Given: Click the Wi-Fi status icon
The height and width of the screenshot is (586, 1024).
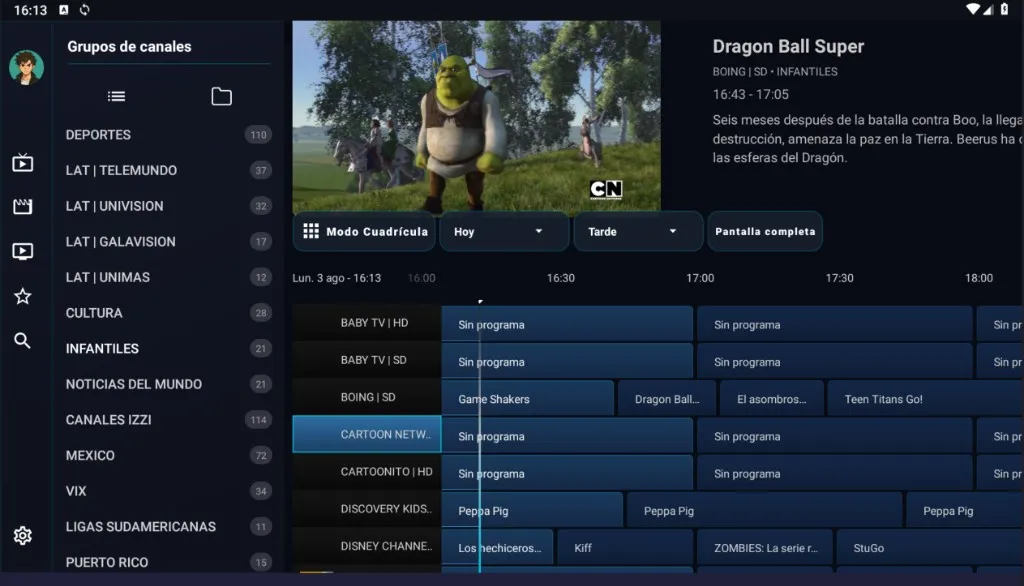Looking at the screenshot, I should pyautogui.click(x=974, y=9).
